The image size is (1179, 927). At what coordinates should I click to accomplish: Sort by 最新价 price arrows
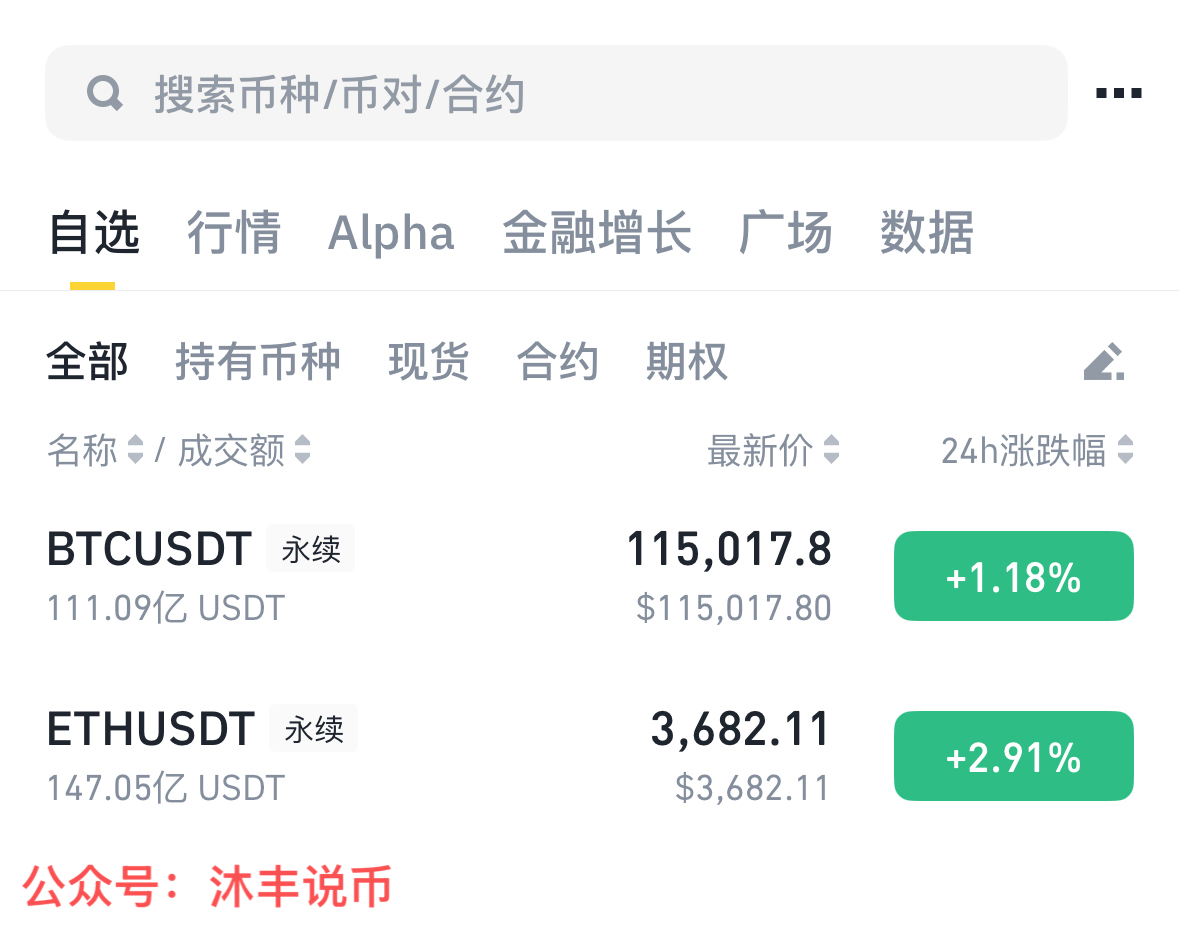pos(831,451)
